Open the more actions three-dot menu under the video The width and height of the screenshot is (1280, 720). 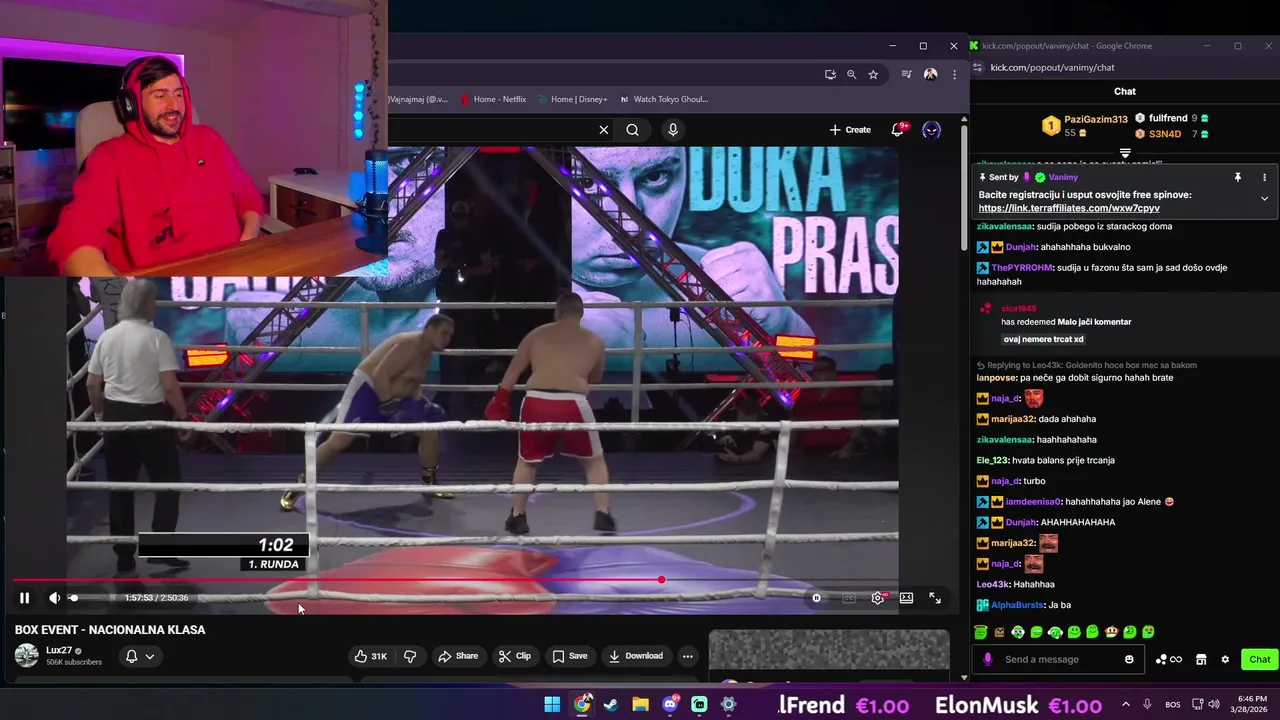pos(687,656)
